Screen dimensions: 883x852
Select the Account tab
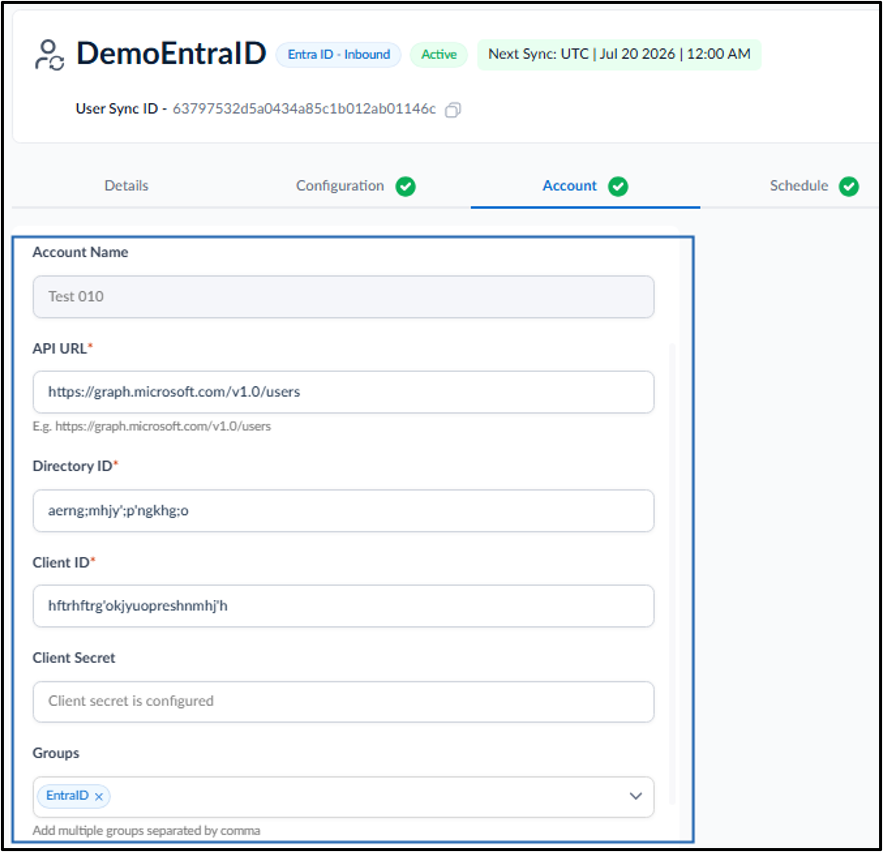coord(569,186)
